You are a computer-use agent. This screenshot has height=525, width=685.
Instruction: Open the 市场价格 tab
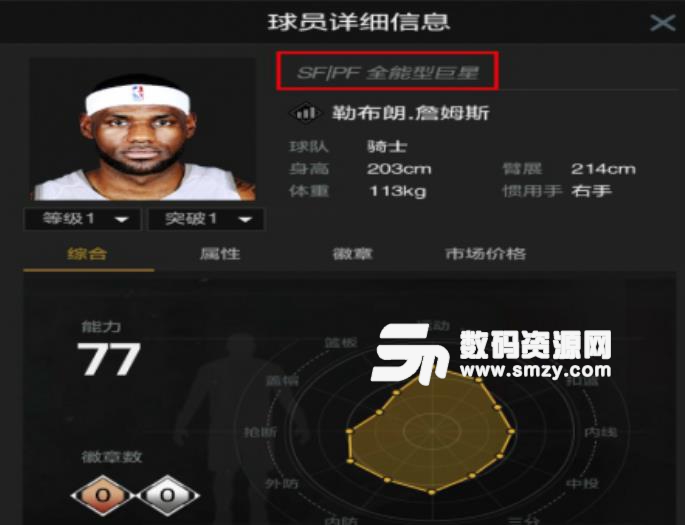coord(485,254)
